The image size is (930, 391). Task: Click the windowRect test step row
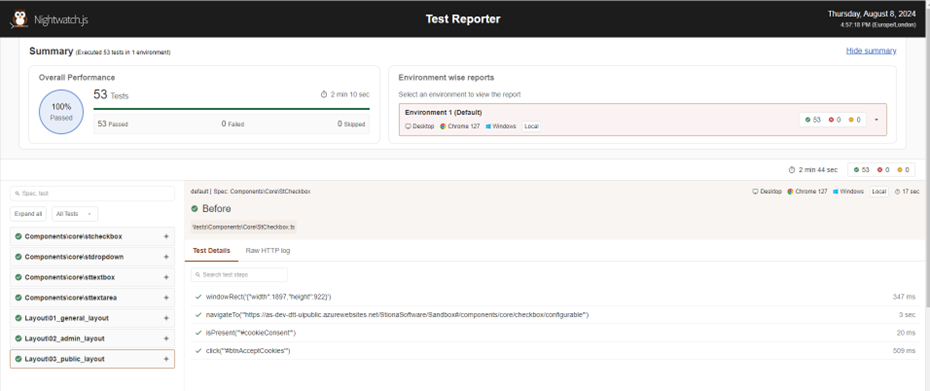tap(555, 297)
